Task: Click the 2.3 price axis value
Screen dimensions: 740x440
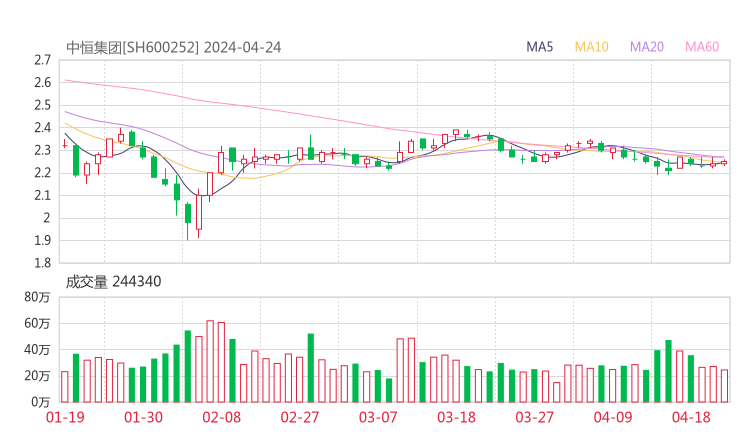Action: tap(42, 150)
